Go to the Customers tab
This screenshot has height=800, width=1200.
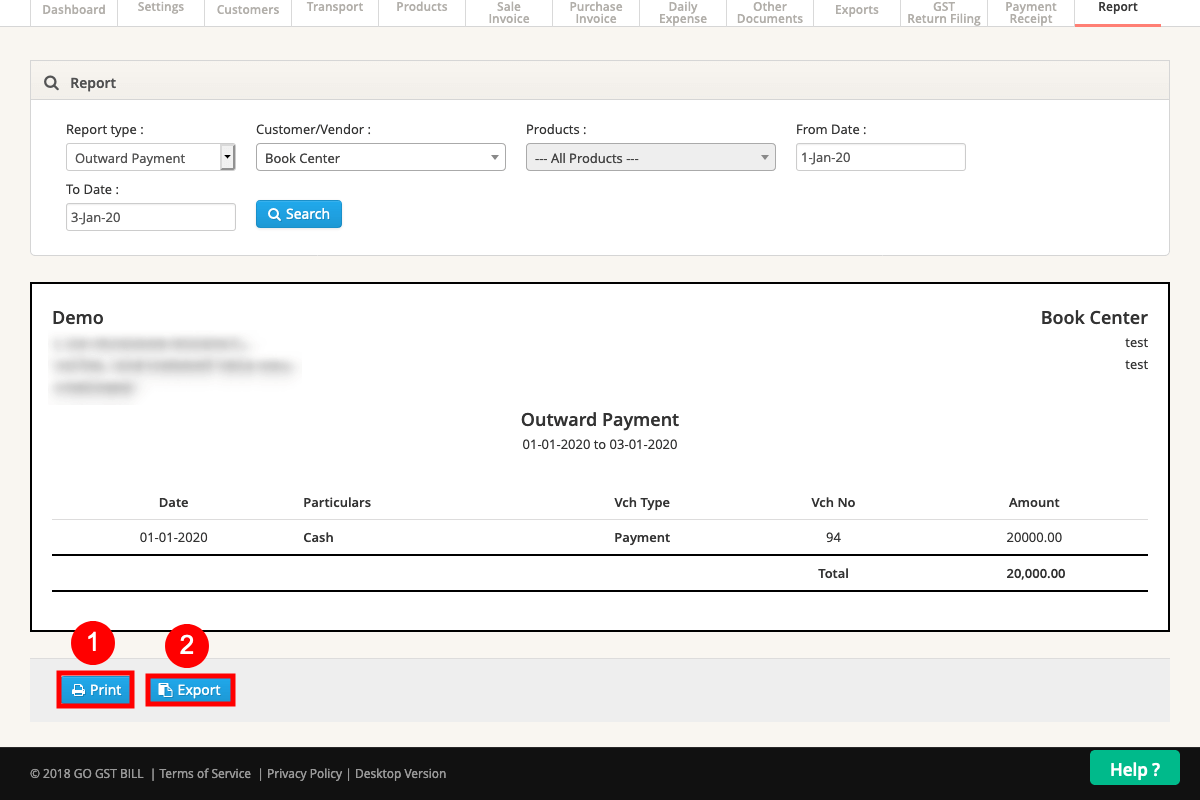pyautogui.click(x=248, y=10)
